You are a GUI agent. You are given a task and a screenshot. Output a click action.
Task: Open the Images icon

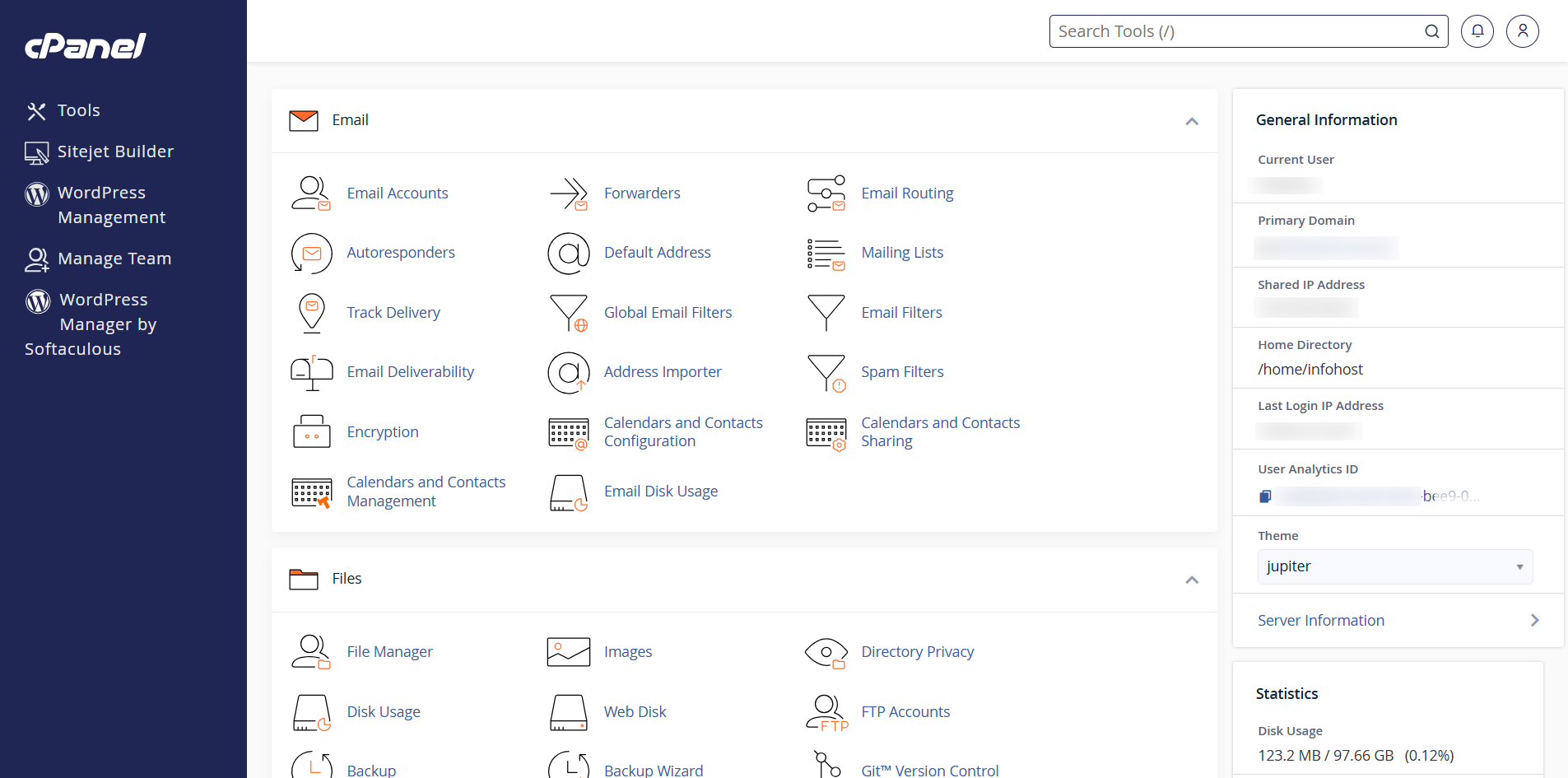[569, 652]
